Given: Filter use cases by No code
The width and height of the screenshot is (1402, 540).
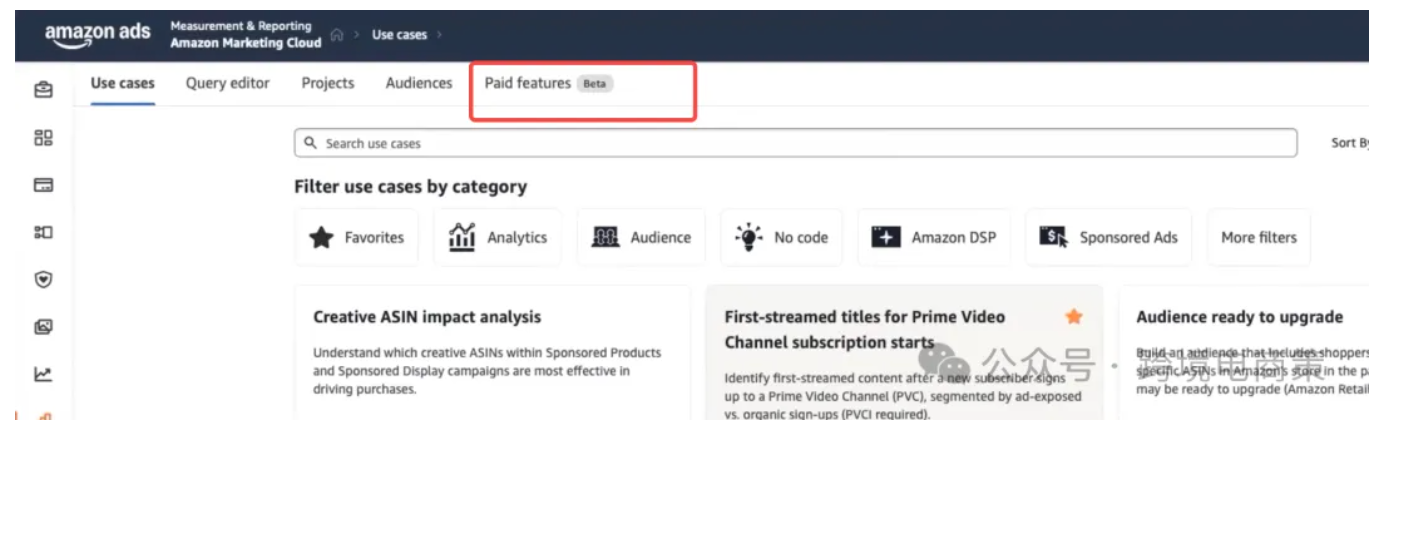Looking at the screenshot, I should click(782, 237).
